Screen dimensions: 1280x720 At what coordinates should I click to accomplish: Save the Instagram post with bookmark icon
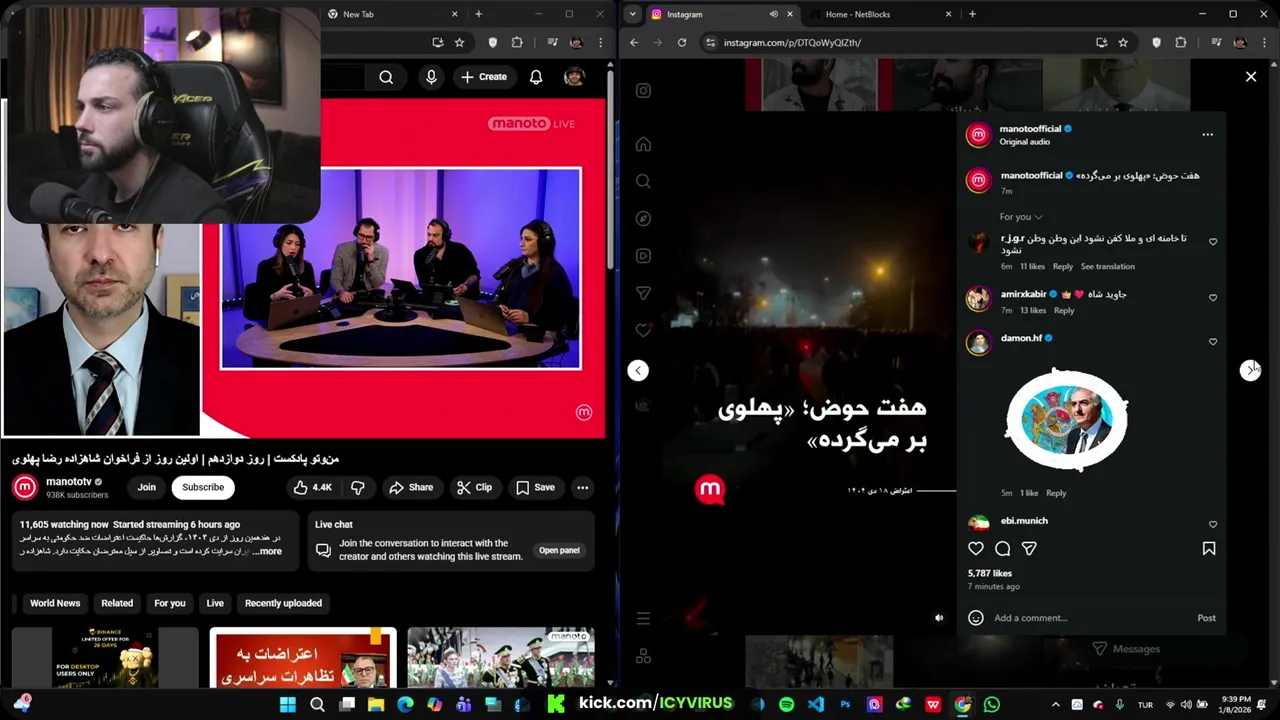1209,548
